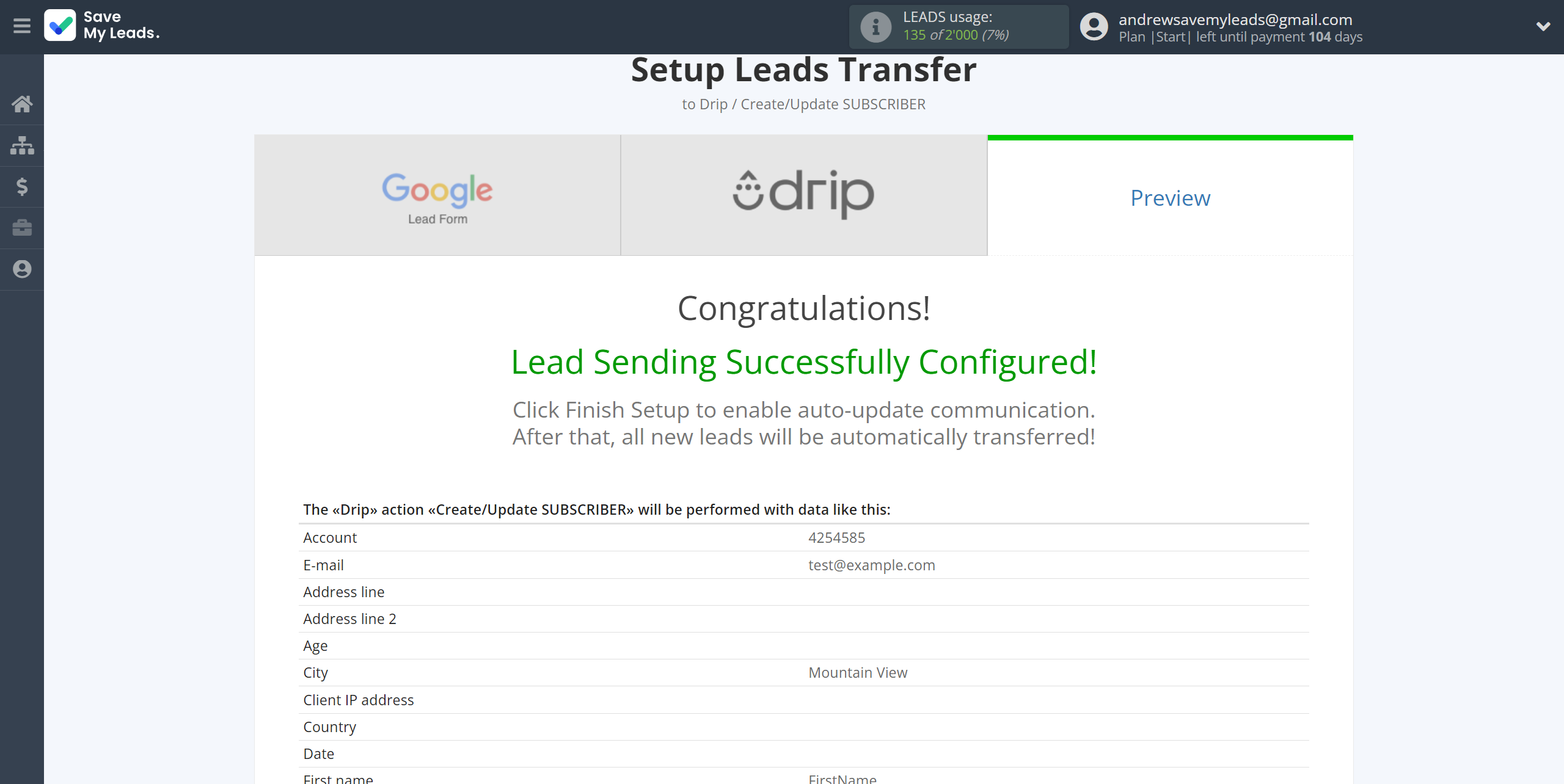Click the user account icon in top bar

coord(1093,27)
